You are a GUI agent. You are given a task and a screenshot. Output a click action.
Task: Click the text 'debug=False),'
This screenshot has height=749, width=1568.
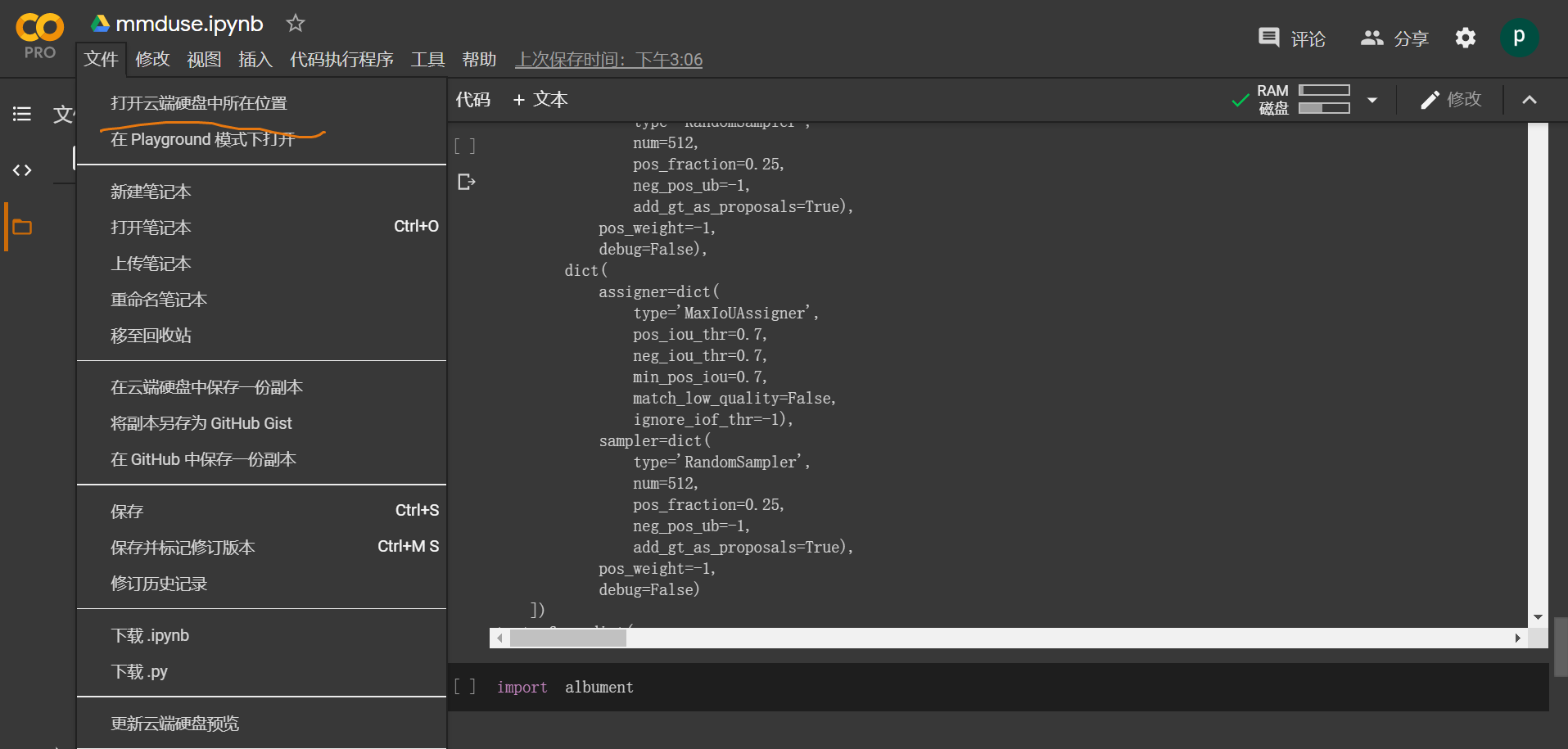click(x=653, y=249)
